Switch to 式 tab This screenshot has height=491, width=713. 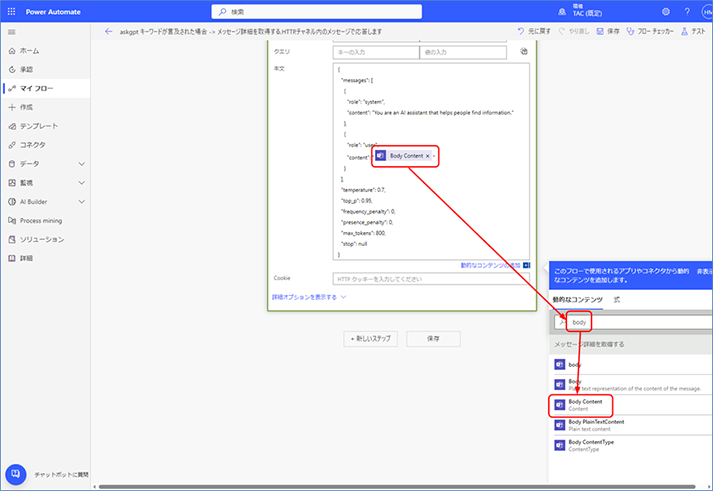pyautogui.click(x=617, y=300)
